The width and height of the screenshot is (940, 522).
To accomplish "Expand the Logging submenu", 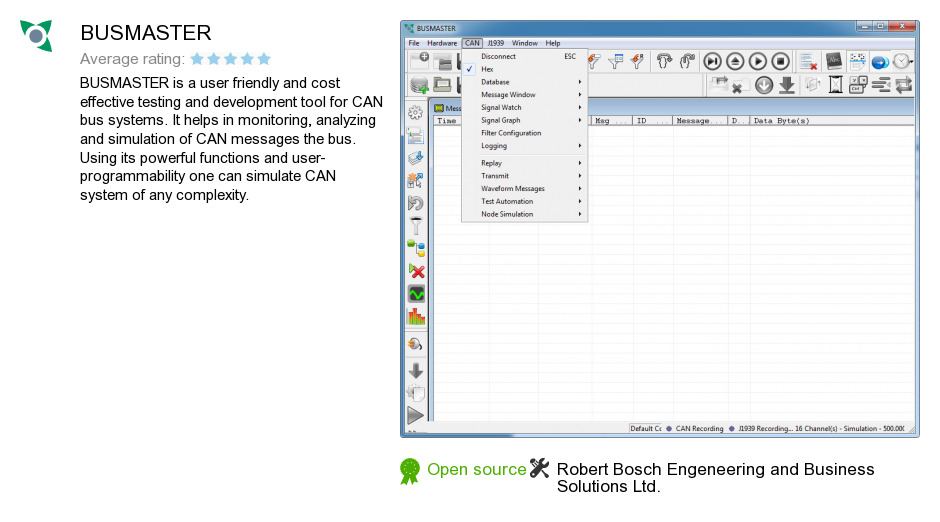I will (524, 146).
